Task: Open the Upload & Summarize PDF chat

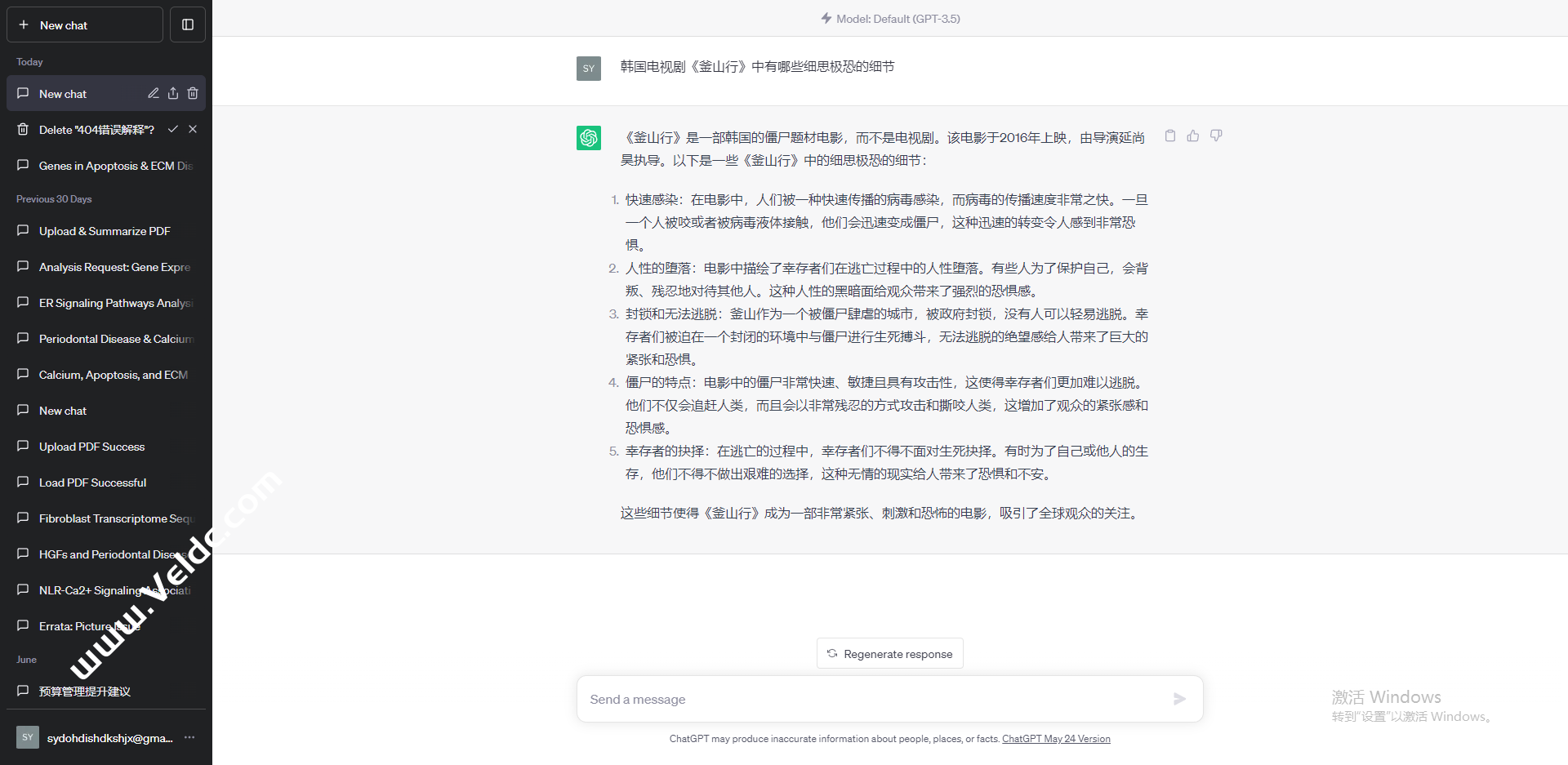Action: [x=105, y=231]
